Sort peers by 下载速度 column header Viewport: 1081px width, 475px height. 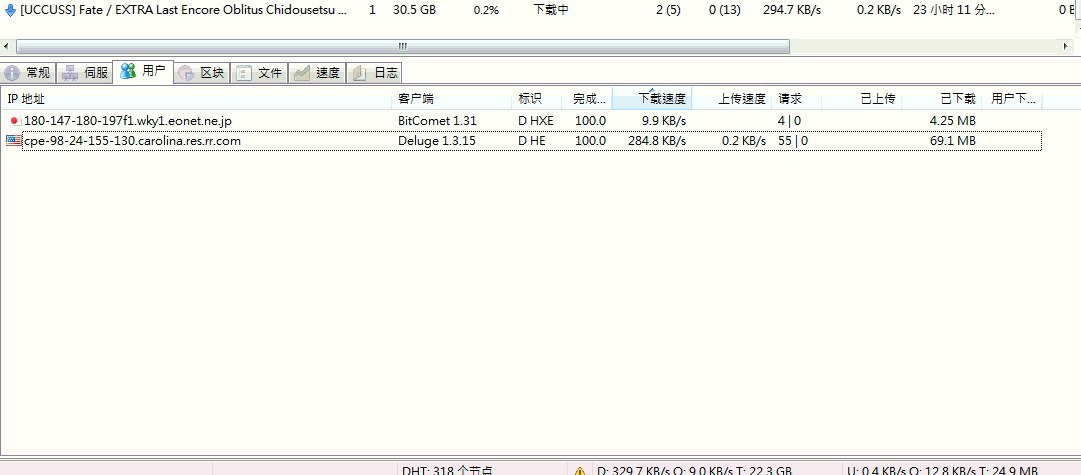651,99
